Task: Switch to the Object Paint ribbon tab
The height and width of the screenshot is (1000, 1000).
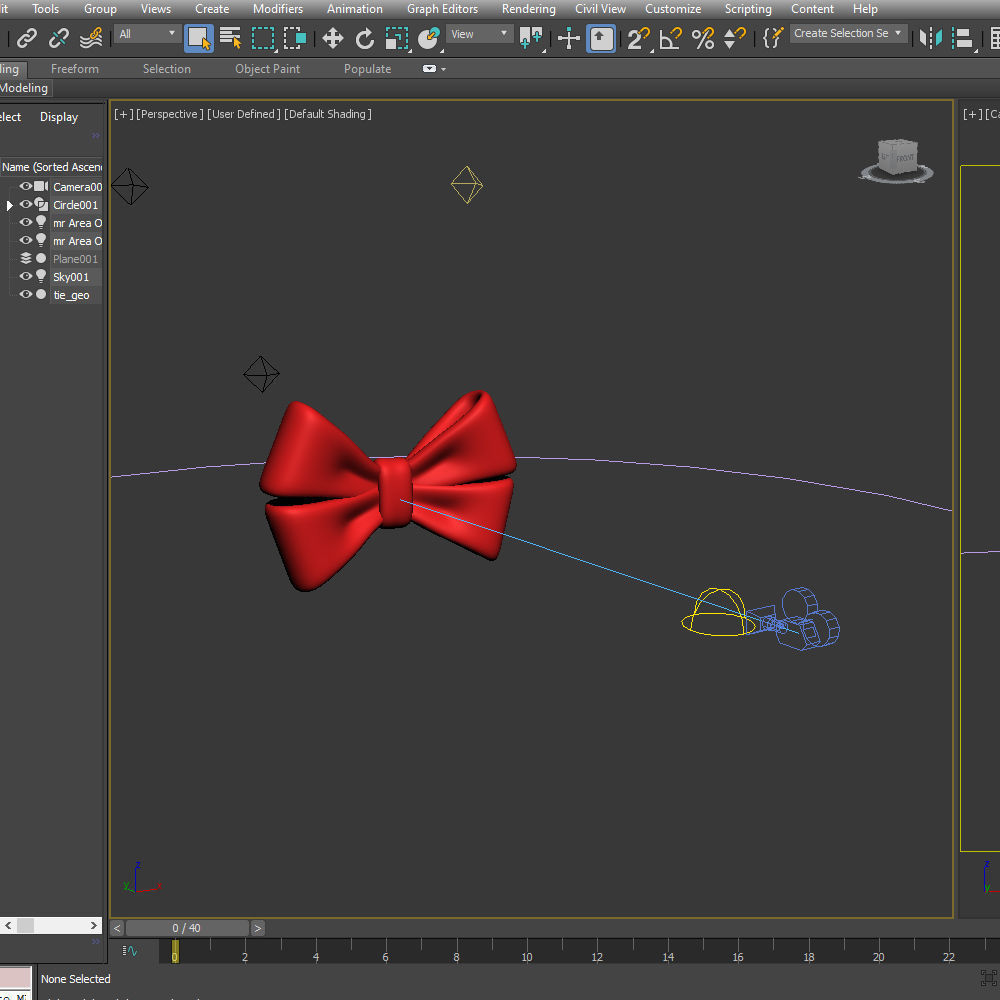Action: (267, 69)
